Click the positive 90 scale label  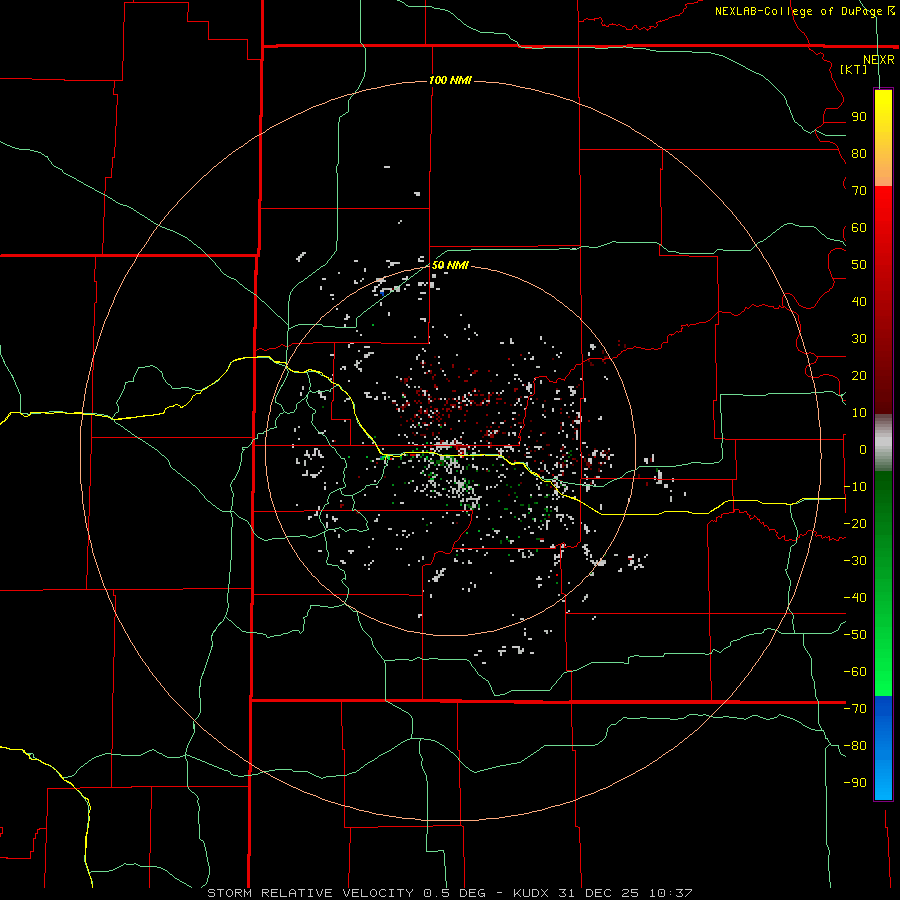[x=859, y=117]
